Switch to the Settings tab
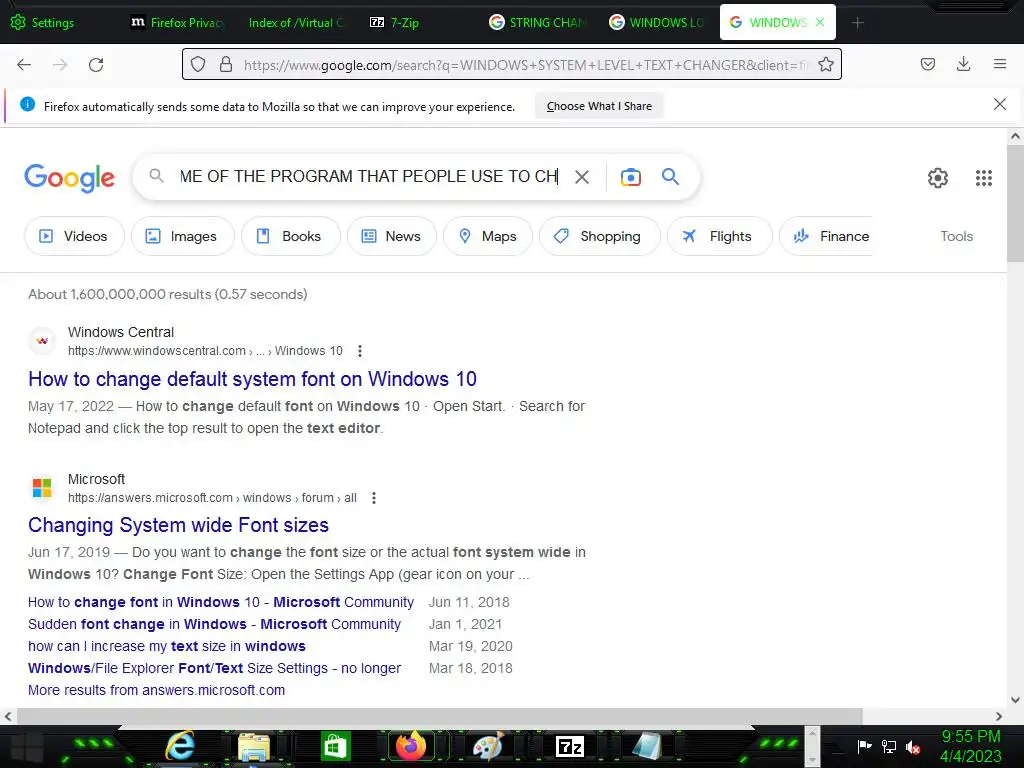This screenshot has width=1024, height=768. click(42, 22)
